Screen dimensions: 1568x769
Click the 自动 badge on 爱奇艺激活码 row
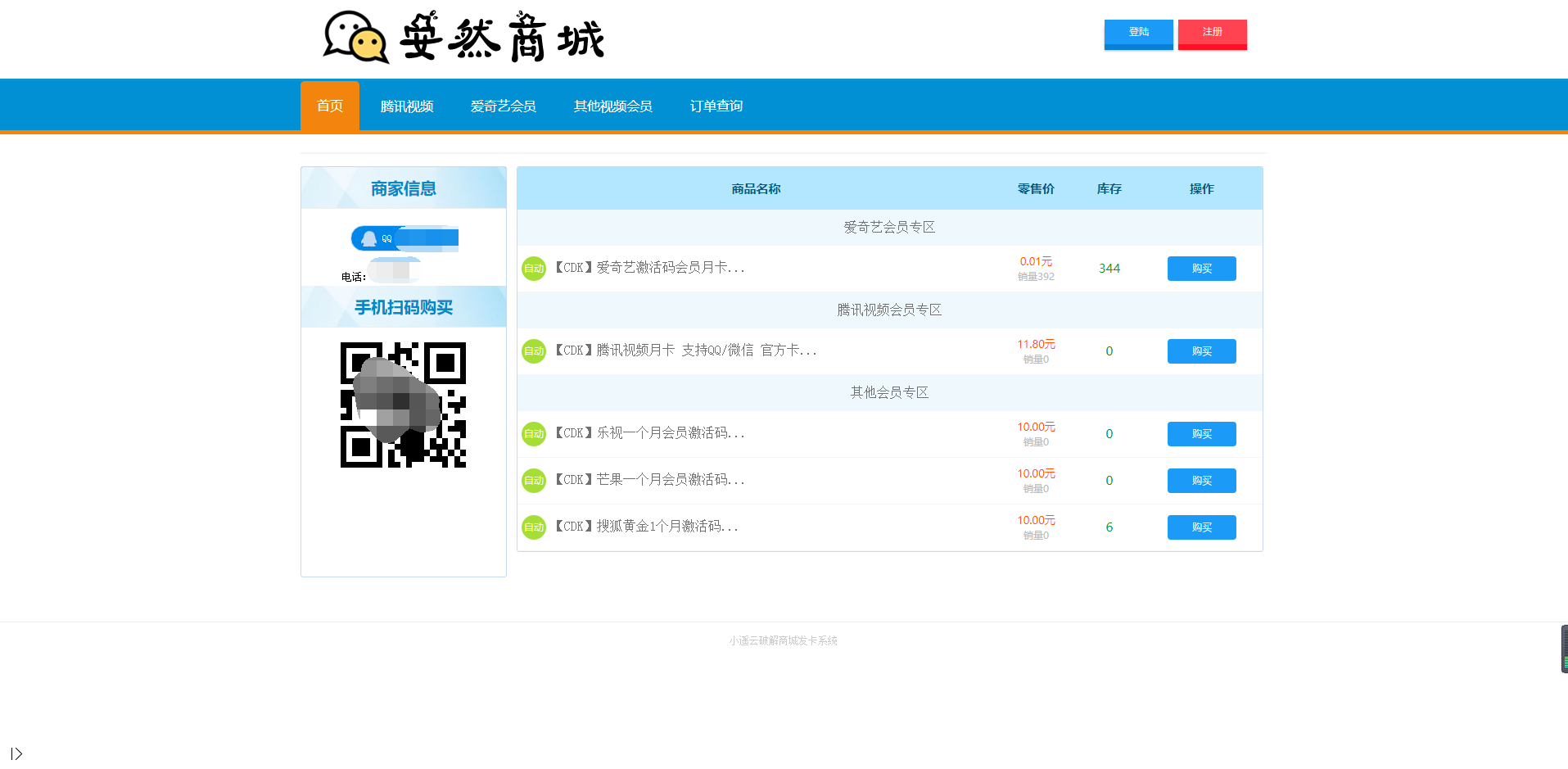[534, 269]
